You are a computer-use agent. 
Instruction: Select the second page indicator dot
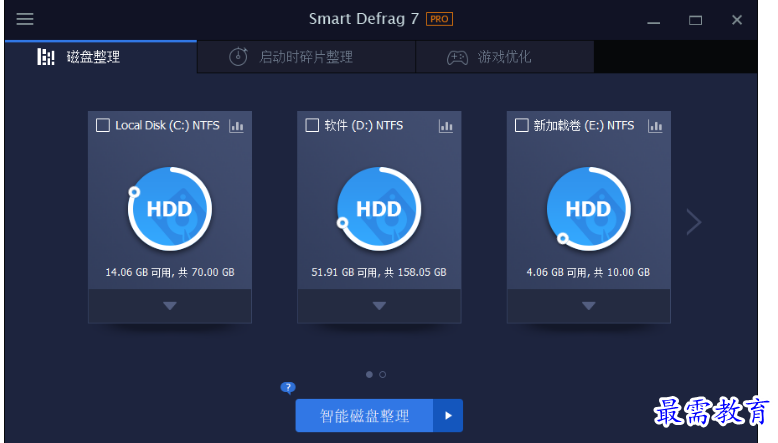pyautogui.click(x=383, y=375)
